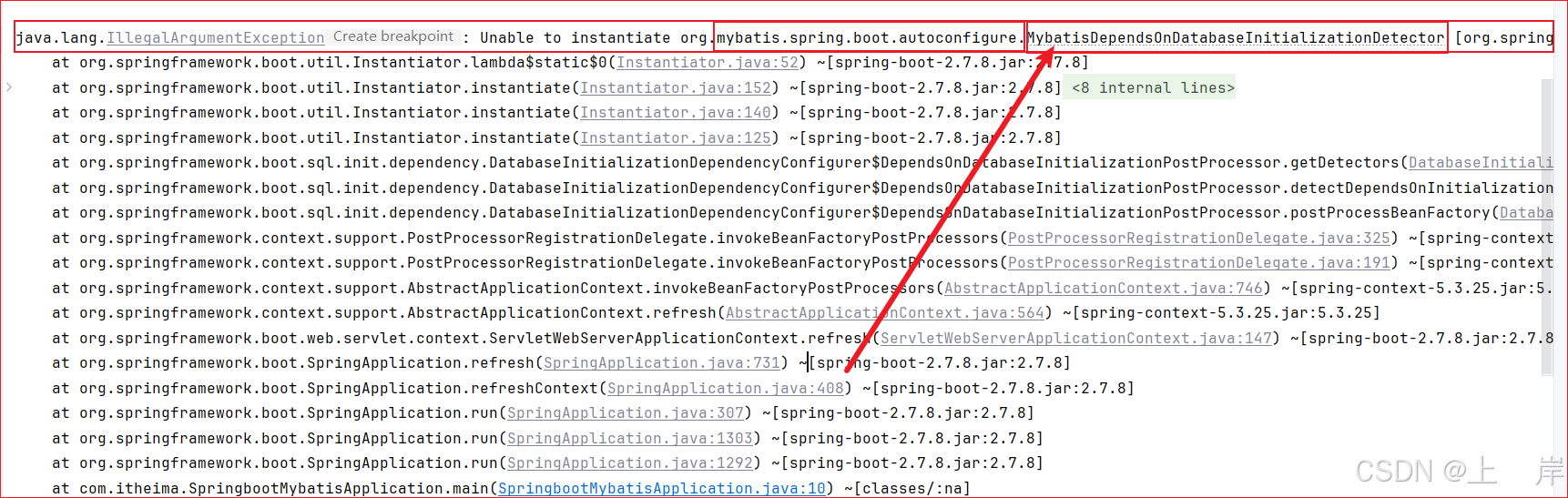The image size is (1568, 498).
Task: Open PostProcessorRegistrationDelegate.java:325 link
Action: coord(1199,239)
